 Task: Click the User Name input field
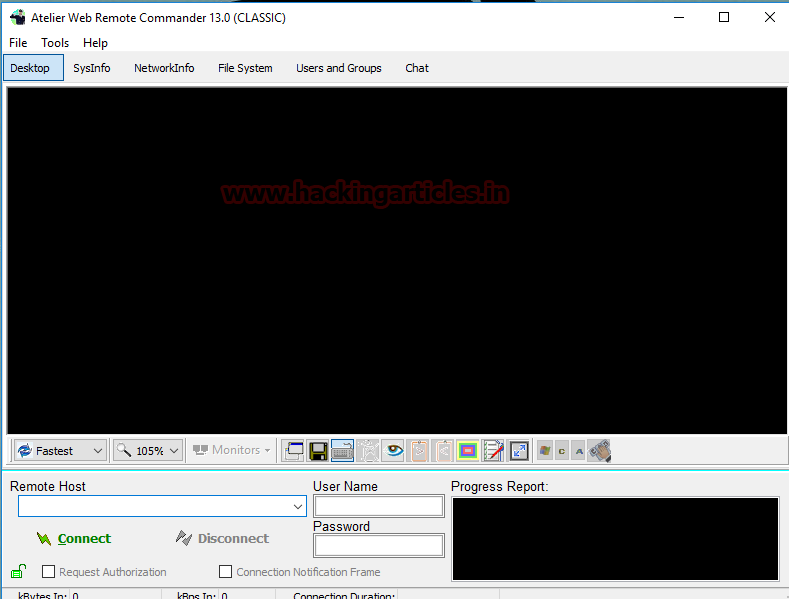(x=378, y=506)
